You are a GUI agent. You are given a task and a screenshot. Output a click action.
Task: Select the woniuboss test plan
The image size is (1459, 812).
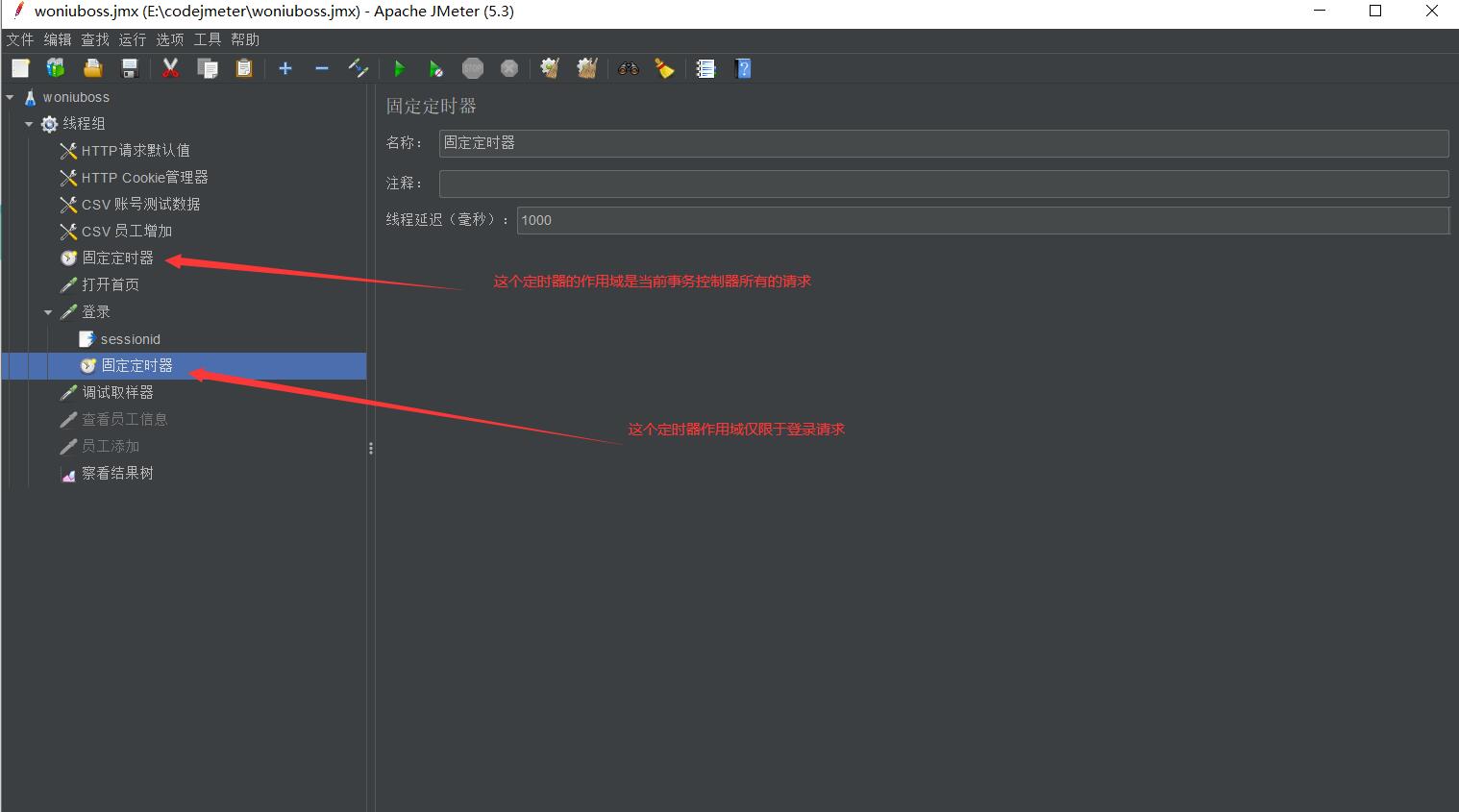76,97
